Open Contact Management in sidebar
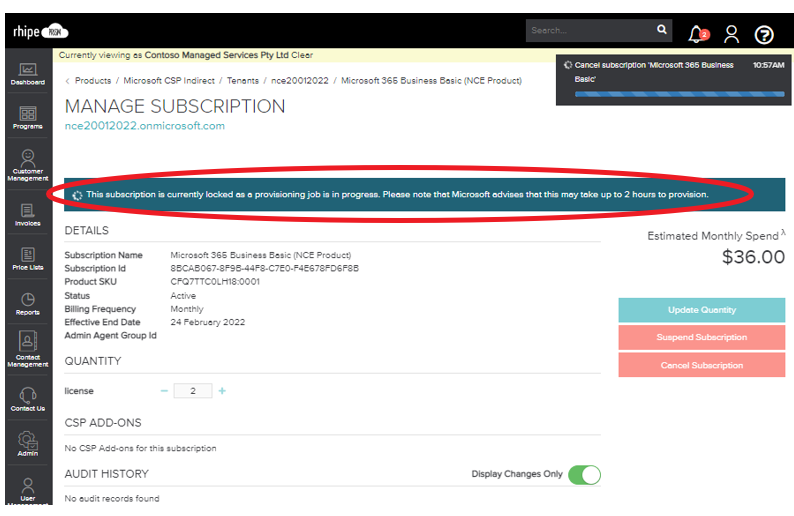Viewport: 794px width, 516px height. [x=28, y=349]
